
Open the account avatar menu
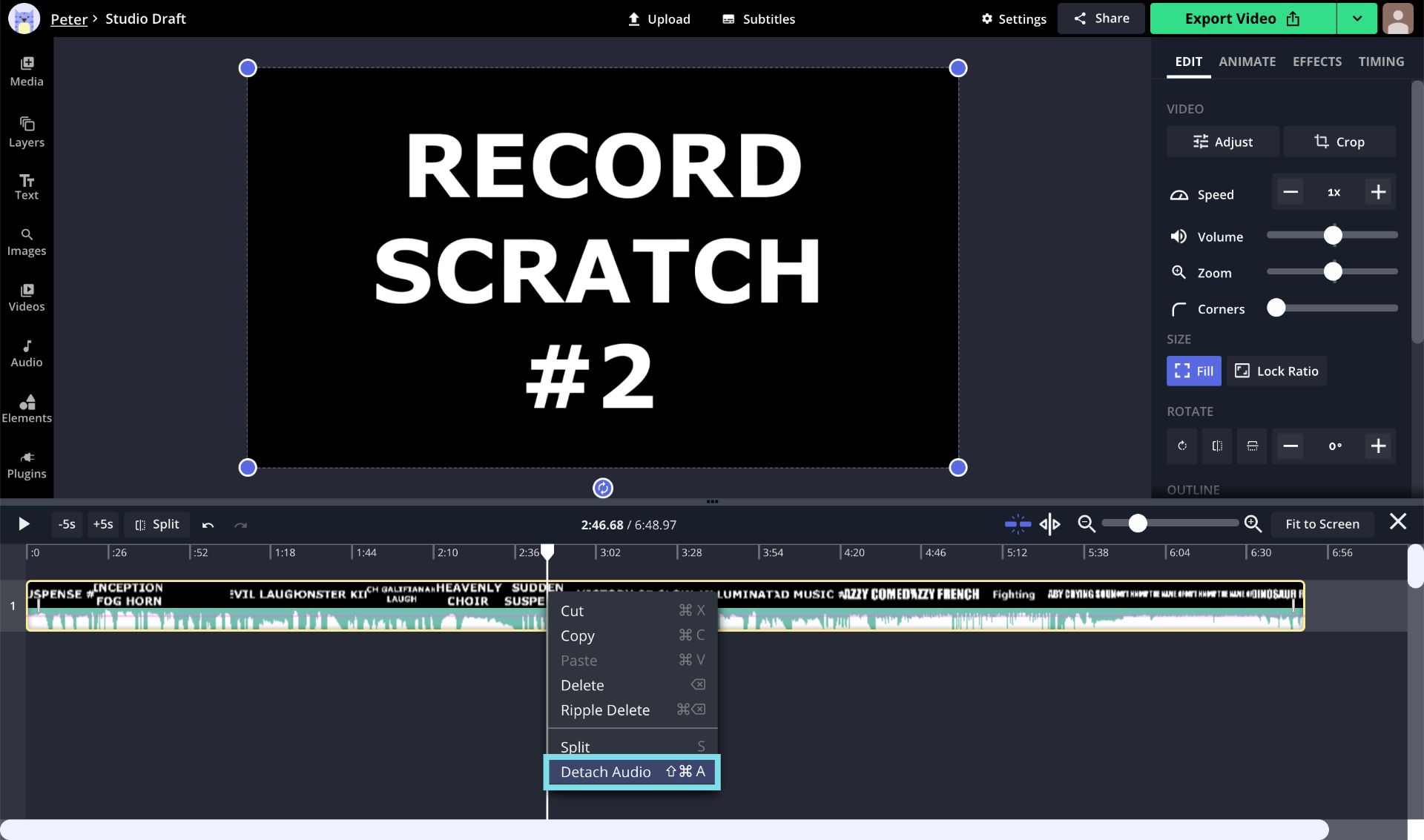point(1398,19)
